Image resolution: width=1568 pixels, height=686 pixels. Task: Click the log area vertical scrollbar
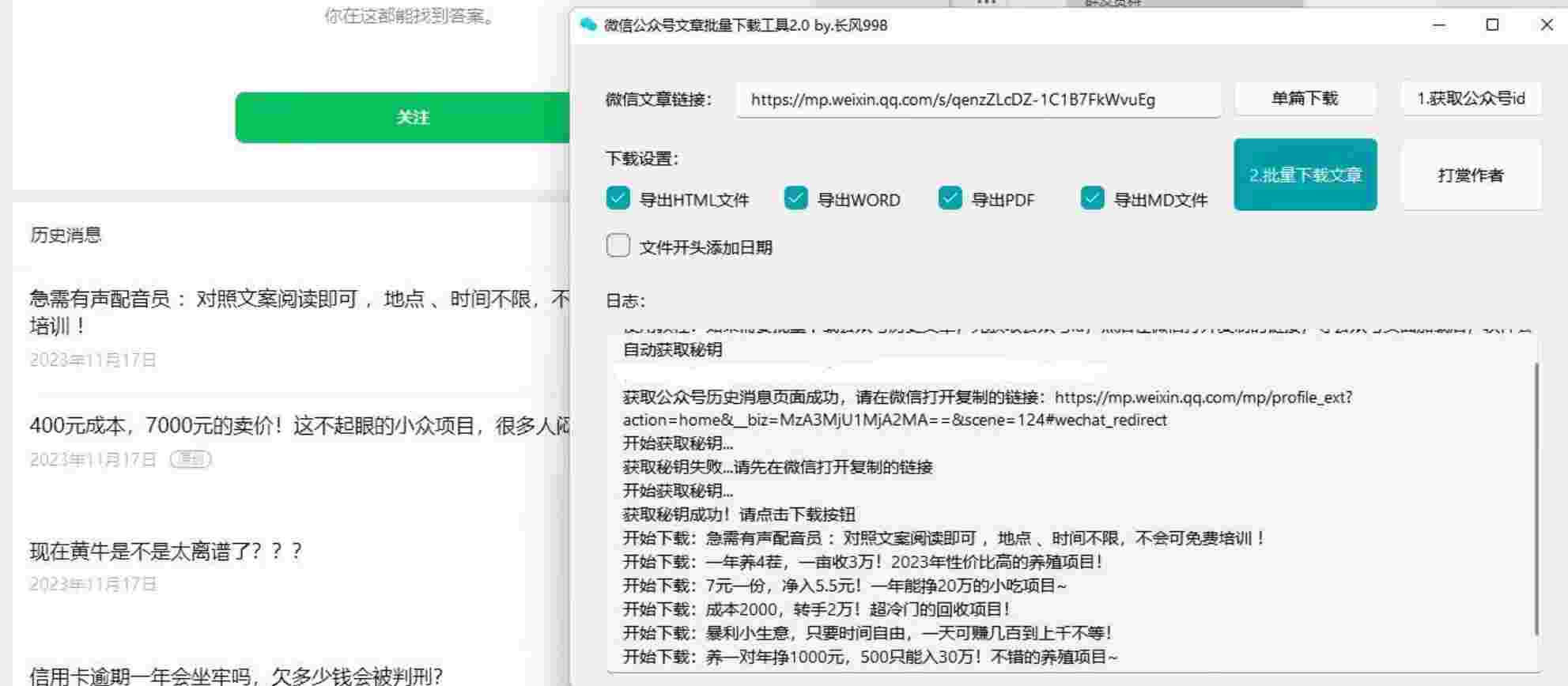click(1536, 498)
